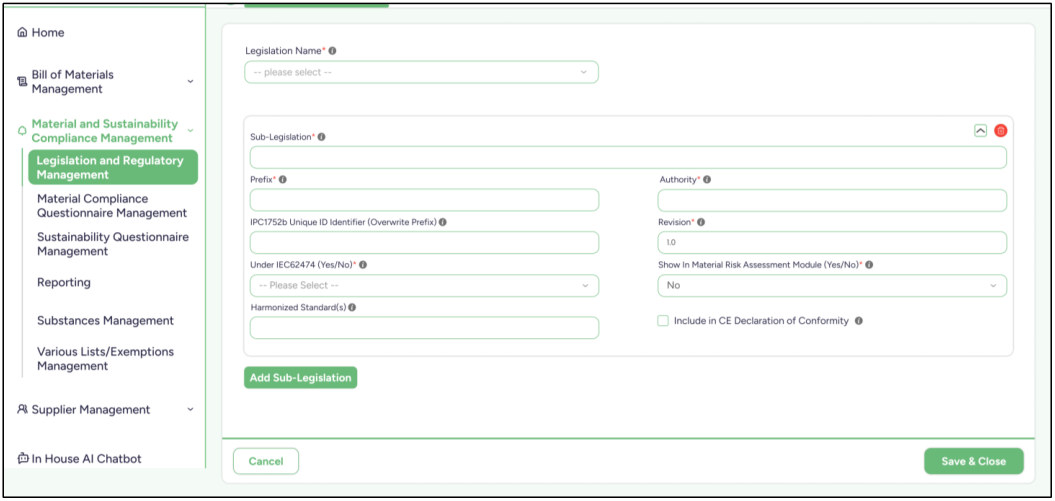Click info icon next to Prefix label
1055x501 pixels.
(x=282, y=180)
